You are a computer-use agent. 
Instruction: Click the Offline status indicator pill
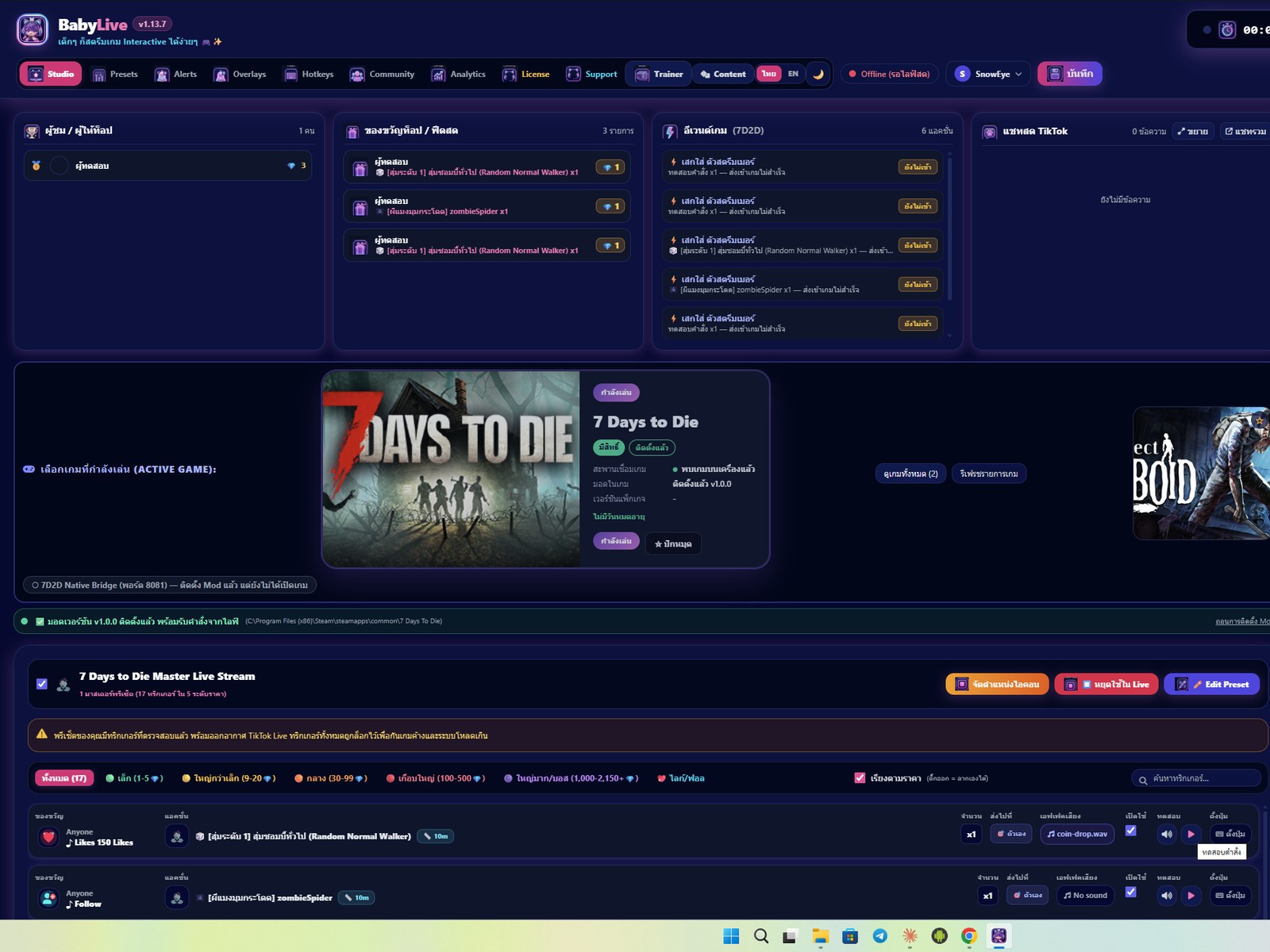pyautogui.click(x=889, y=74)
